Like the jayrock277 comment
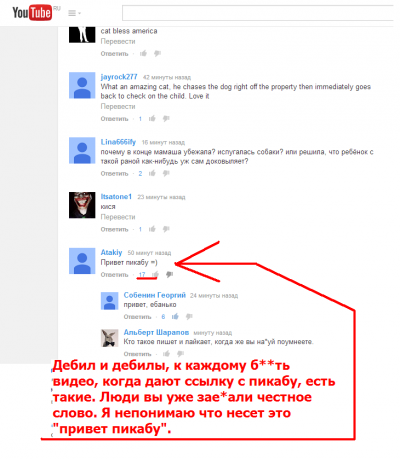The image size is (400, 459). click(x=152, y=118)
